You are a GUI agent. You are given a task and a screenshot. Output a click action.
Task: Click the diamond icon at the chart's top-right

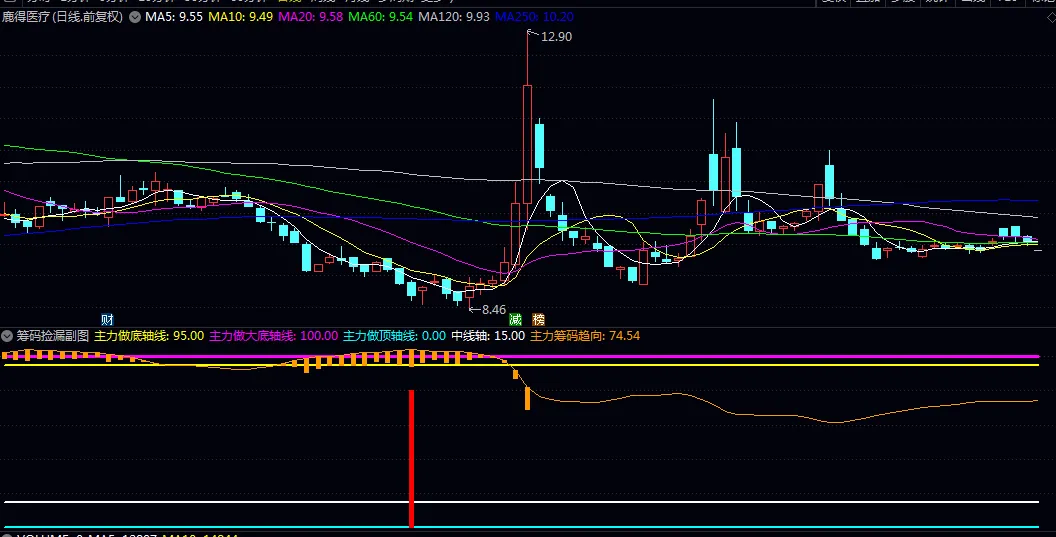point(1051,18)
